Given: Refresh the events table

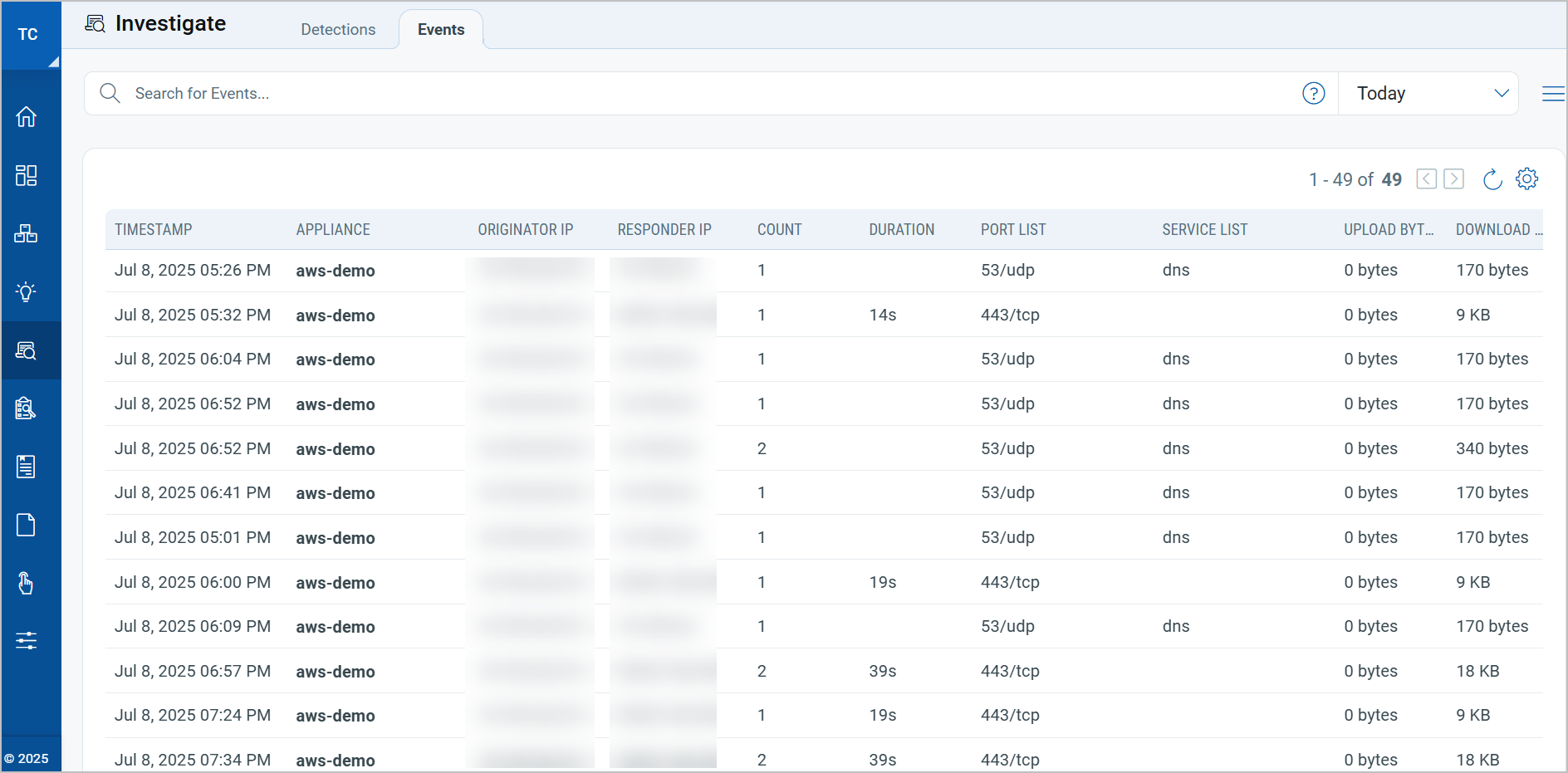Looking at the screenshot, I should coord(1492,179).
